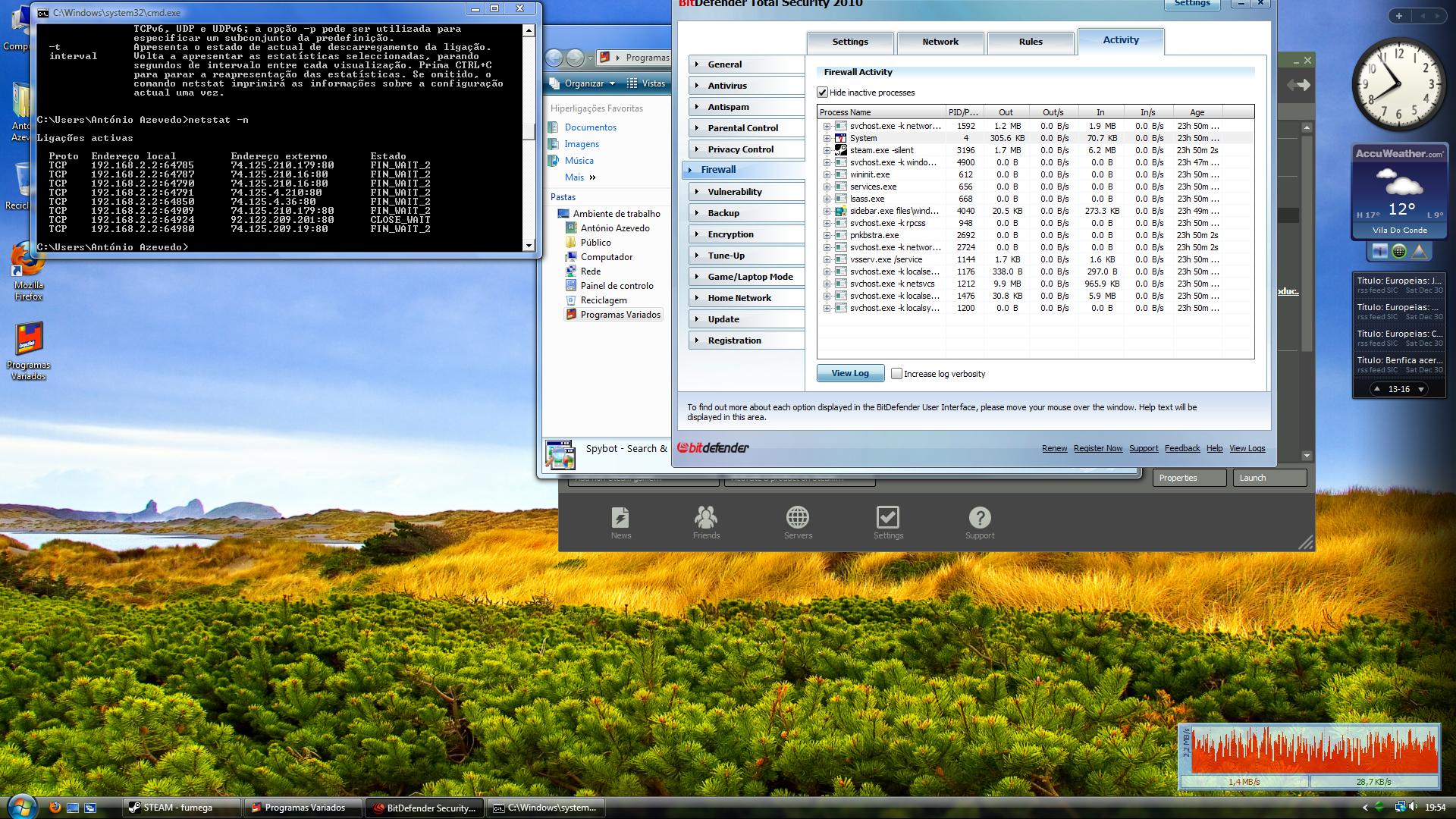The height and width of the screenshot is (819, 1456).
Task: Click the Renew link in BitDefender
Action: (1054, 449)
